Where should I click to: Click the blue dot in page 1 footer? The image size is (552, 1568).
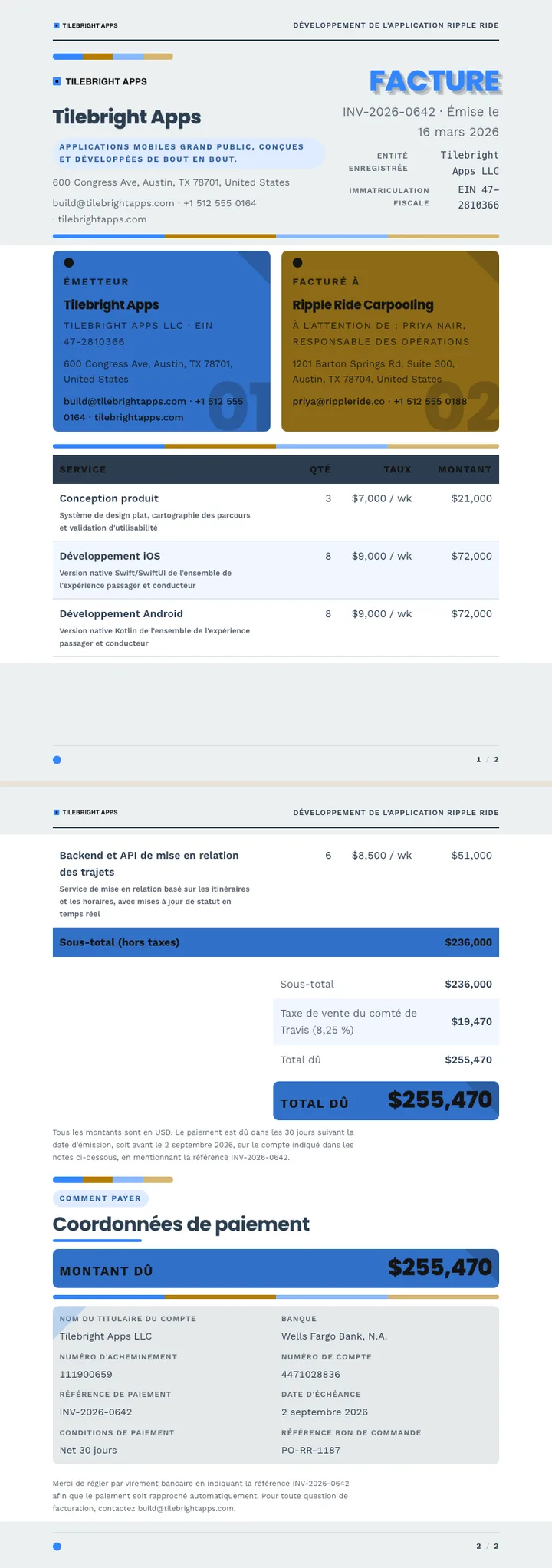tap(57, 760)
